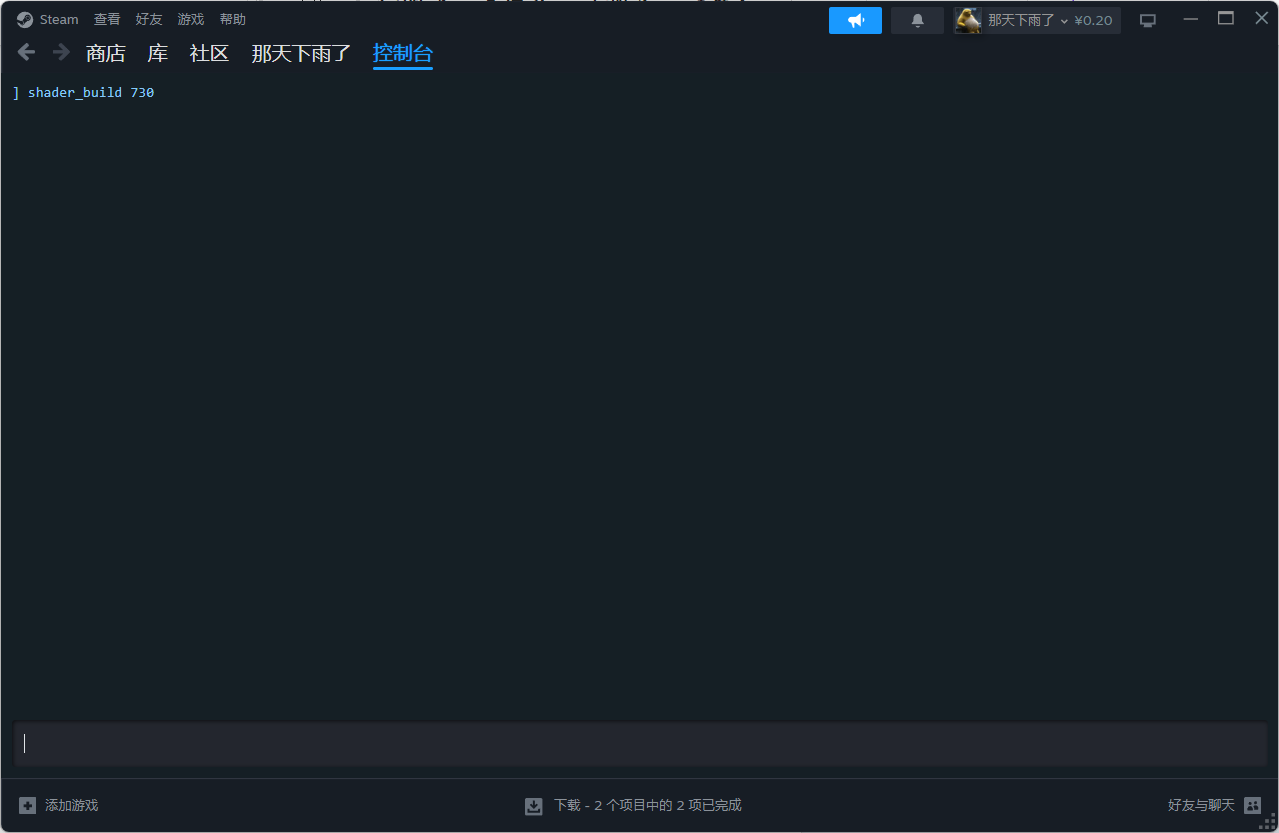Open the bell notifications button
The width and height of the screenshot is (1279, 833).
tap(917, 20)
